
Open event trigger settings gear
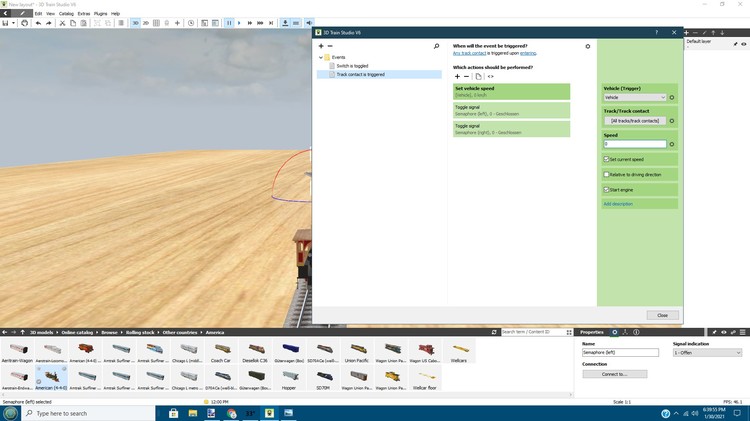[588, 46]
